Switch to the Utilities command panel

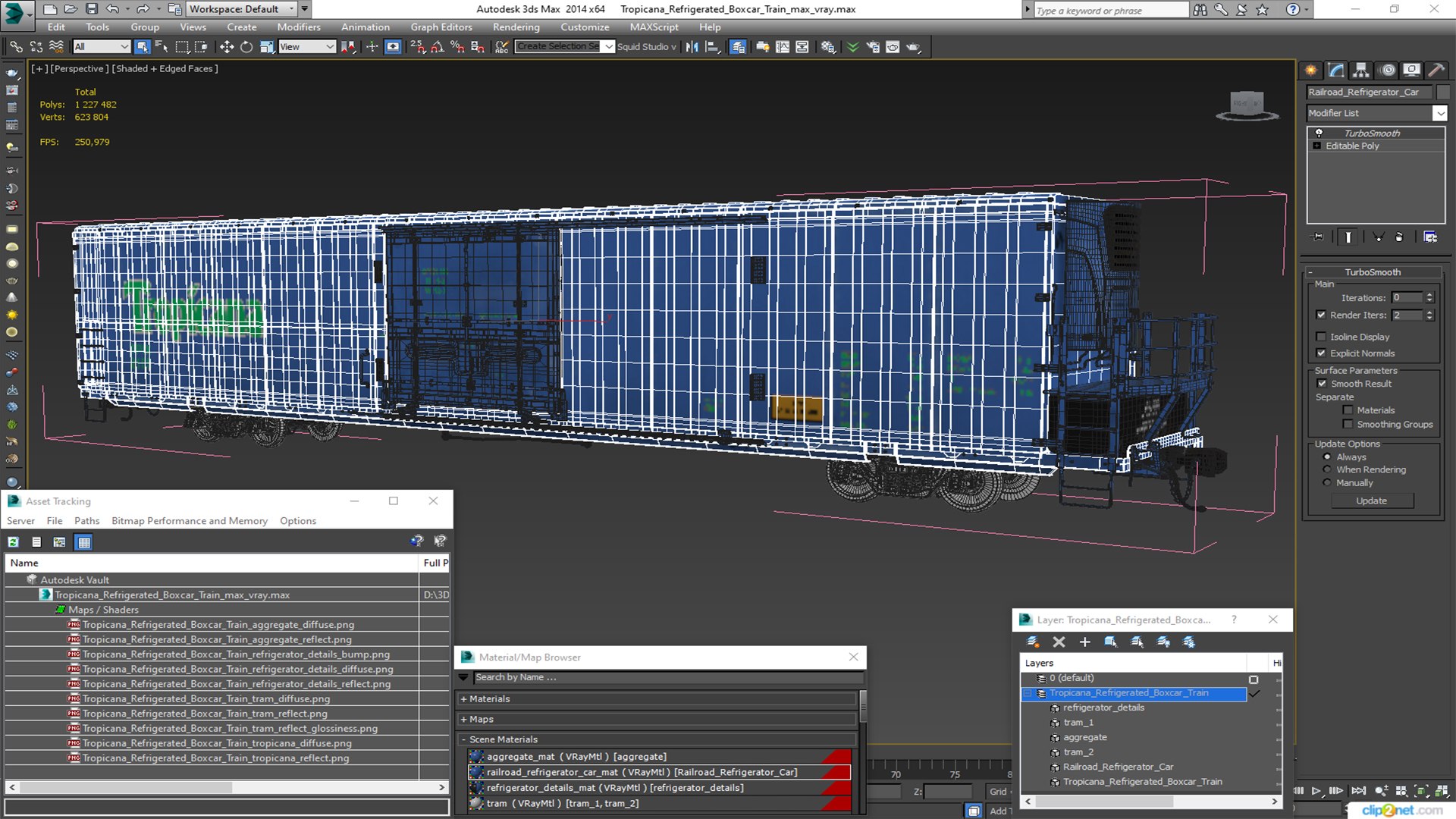tap(1436, 71)
